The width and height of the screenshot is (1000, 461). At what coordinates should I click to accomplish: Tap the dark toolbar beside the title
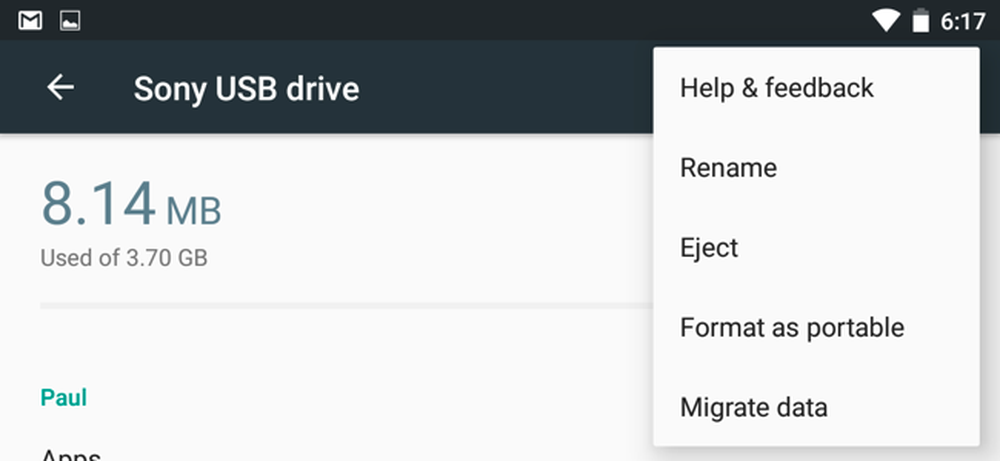click(504, 87)
